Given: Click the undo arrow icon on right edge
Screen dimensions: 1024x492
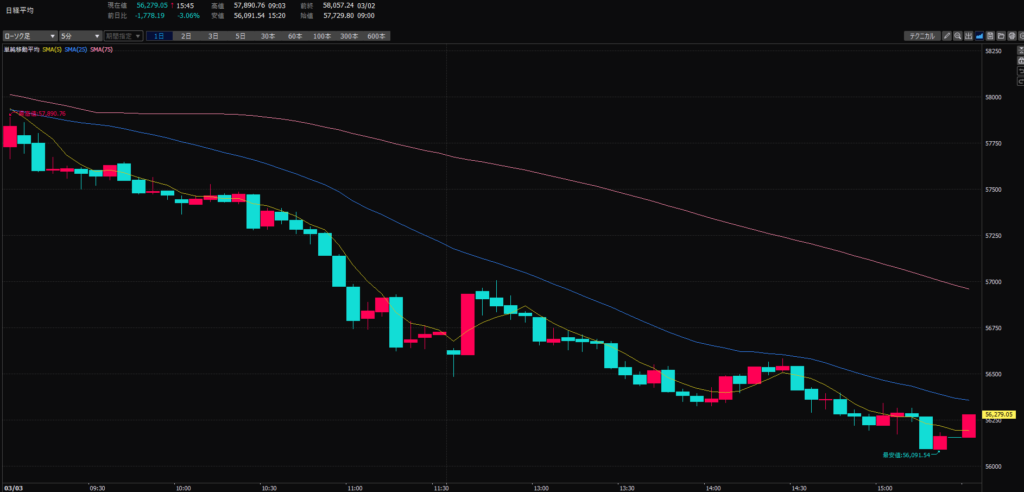Looking at the screenshot, I should click(x=1020, y=71).
